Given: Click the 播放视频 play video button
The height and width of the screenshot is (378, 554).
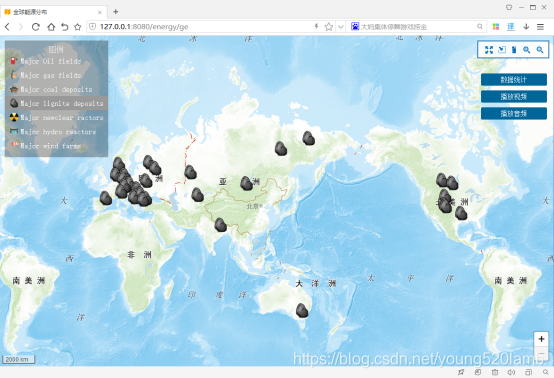Looking at the screenshot, I should 514,96.
